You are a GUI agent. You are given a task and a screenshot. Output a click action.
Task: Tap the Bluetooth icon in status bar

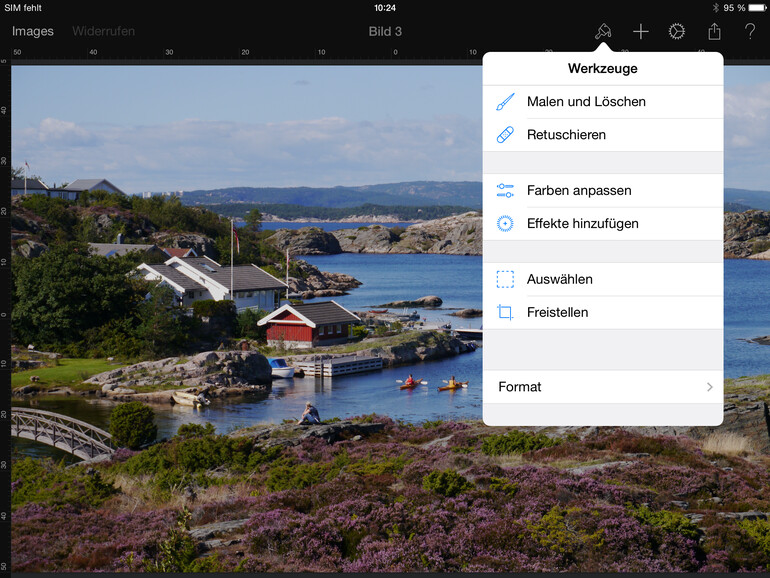click(715, 8)
